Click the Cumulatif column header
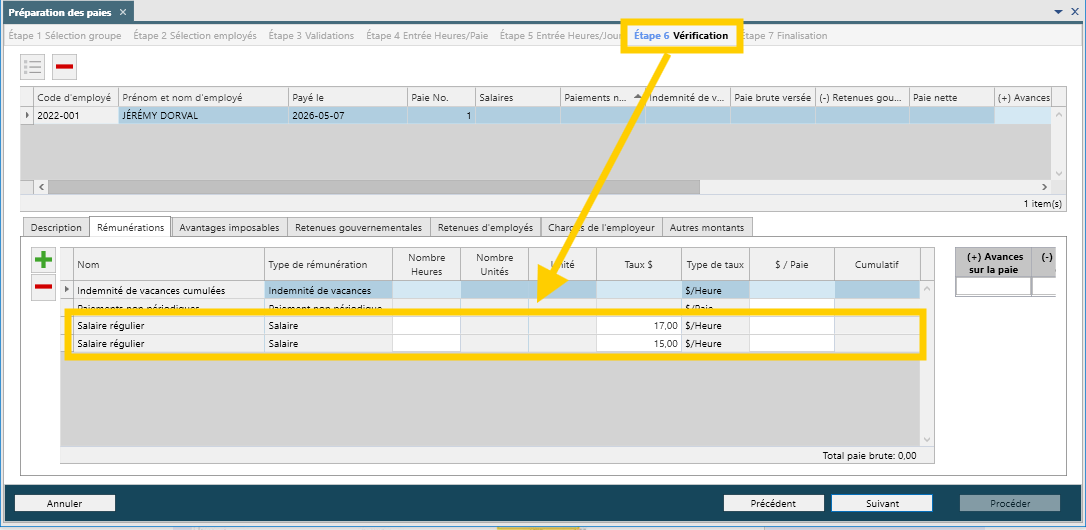 (877, 265)
